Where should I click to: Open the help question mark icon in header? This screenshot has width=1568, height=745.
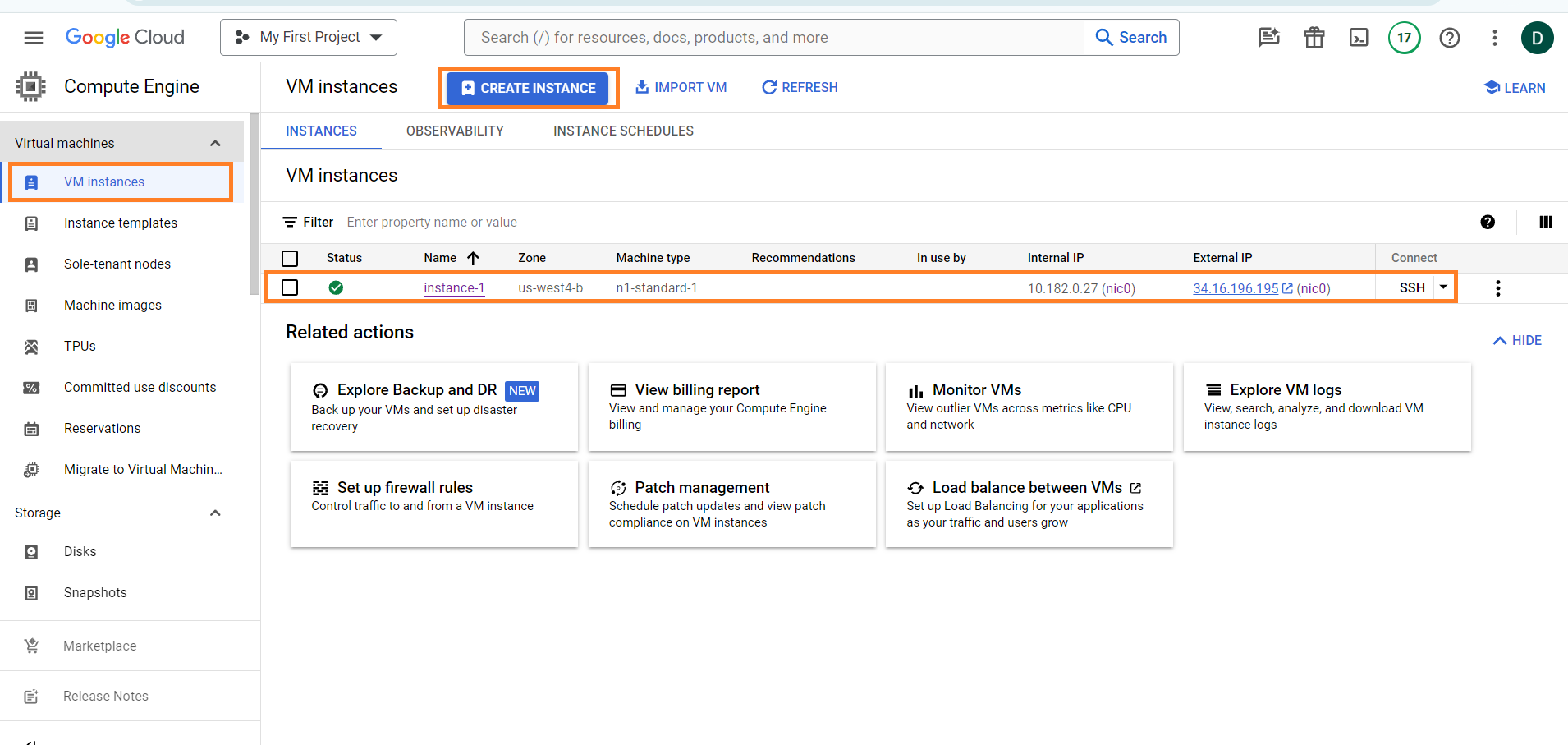(1450, 38)
